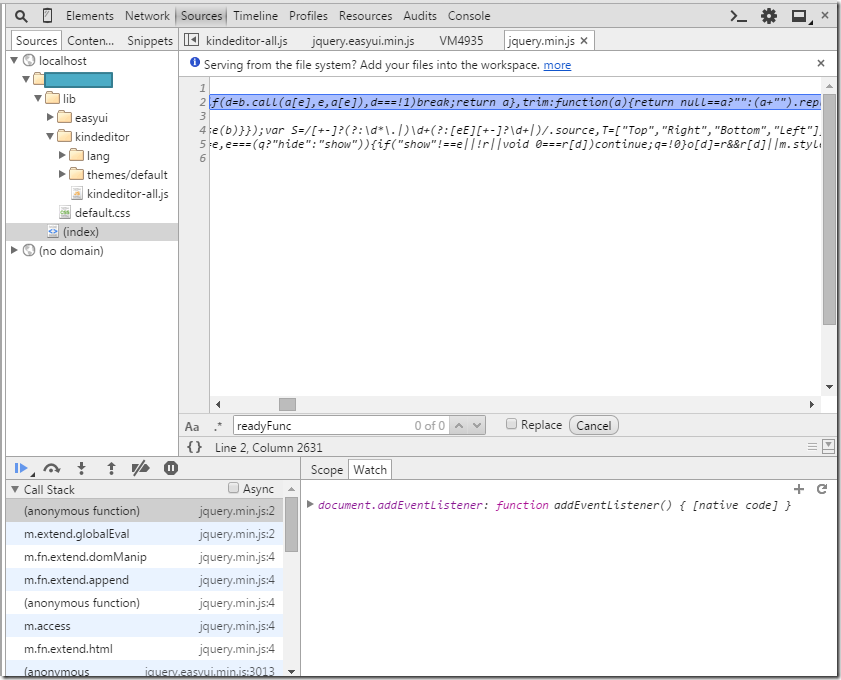Enable the Async call stack checkbox
The image size is (841, 680).
[234, 489]
